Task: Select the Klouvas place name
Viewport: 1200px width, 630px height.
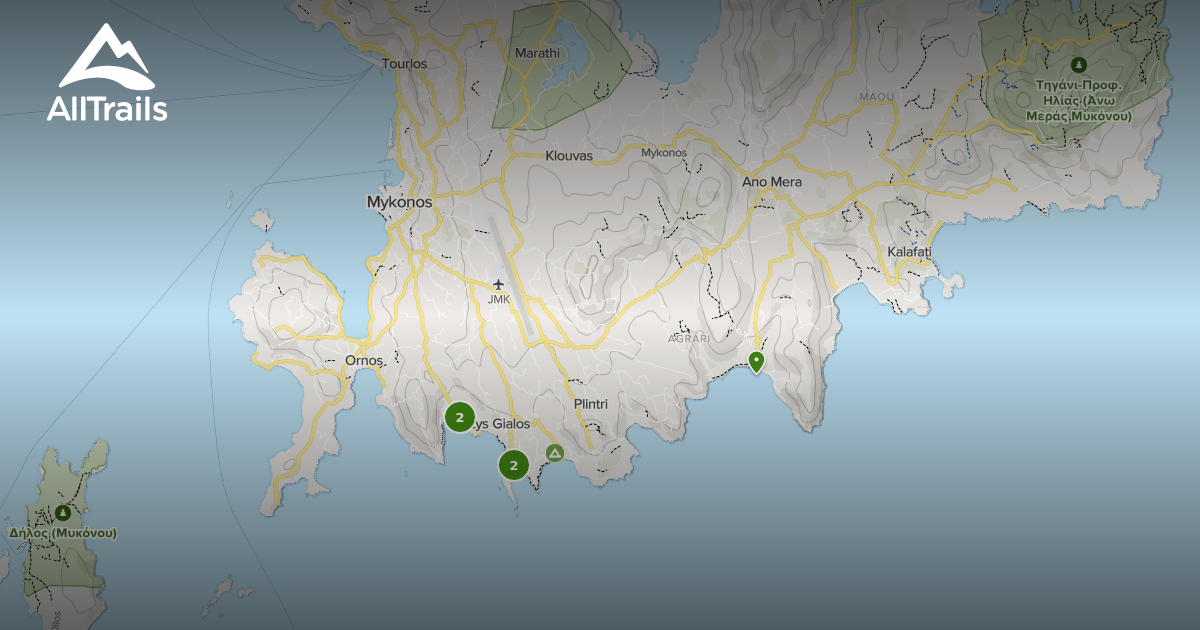Action: point(571,156)
